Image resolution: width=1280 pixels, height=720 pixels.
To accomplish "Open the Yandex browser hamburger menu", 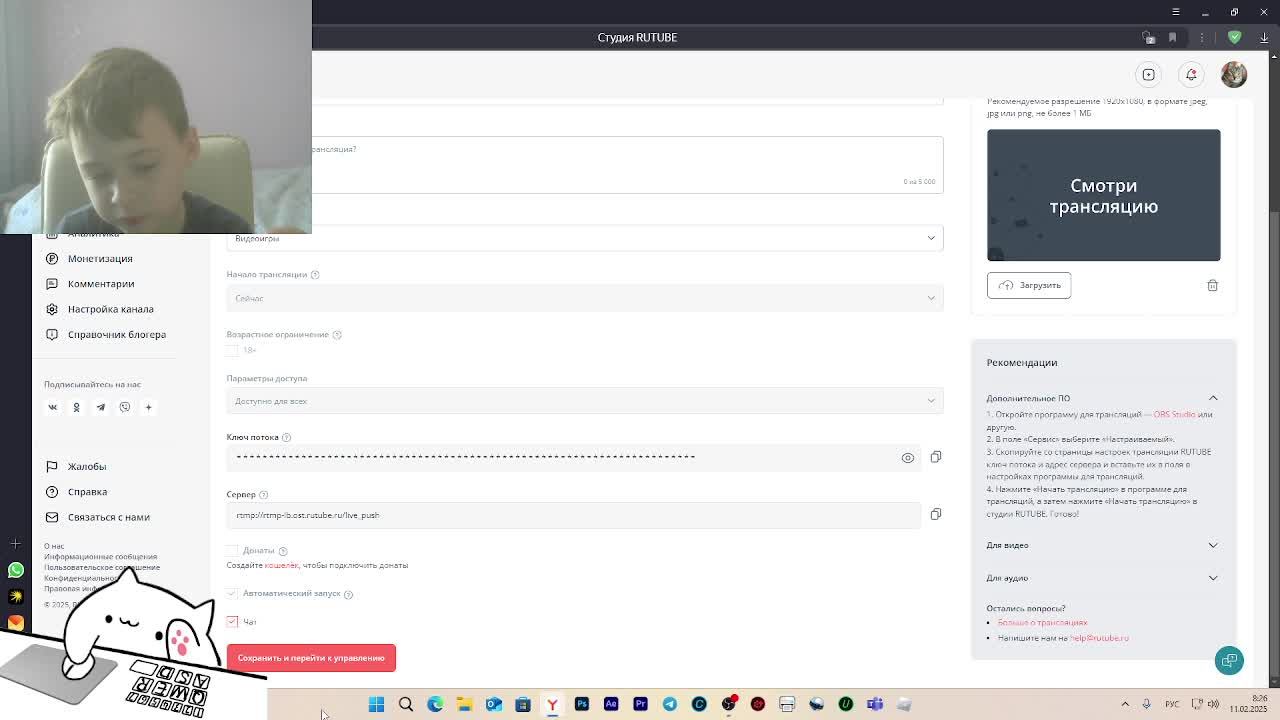I will (1176, 12).
